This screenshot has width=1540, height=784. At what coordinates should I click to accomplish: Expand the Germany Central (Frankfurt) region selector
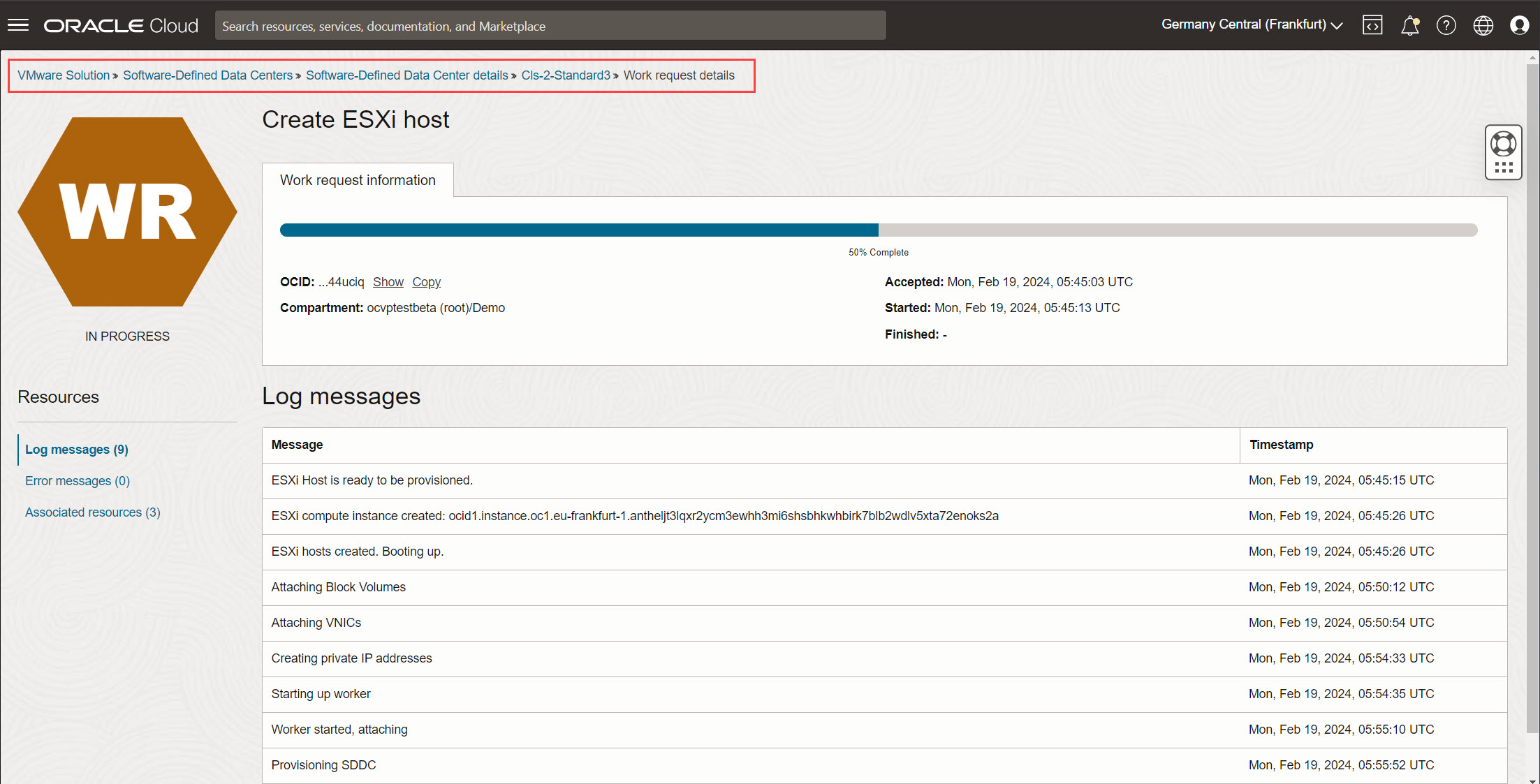pos(1252,24)
